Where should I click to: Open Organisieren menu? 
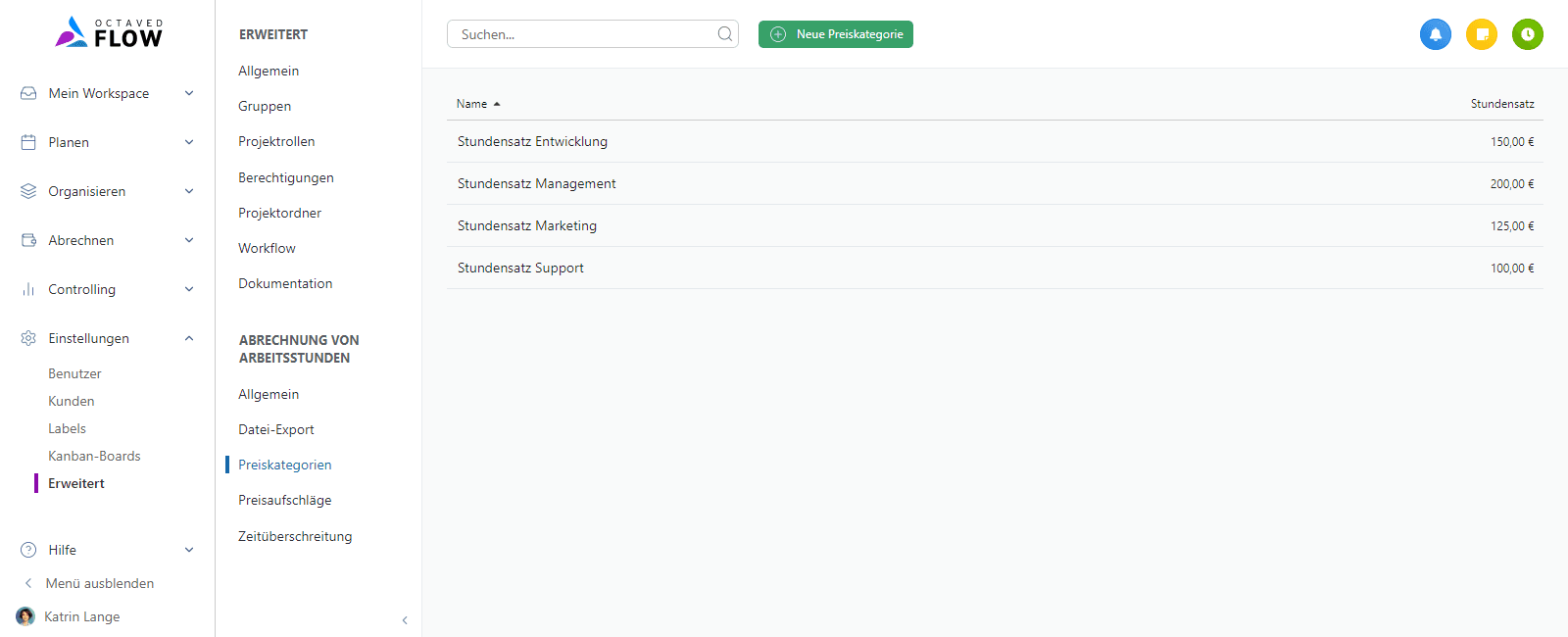point(87,191)
